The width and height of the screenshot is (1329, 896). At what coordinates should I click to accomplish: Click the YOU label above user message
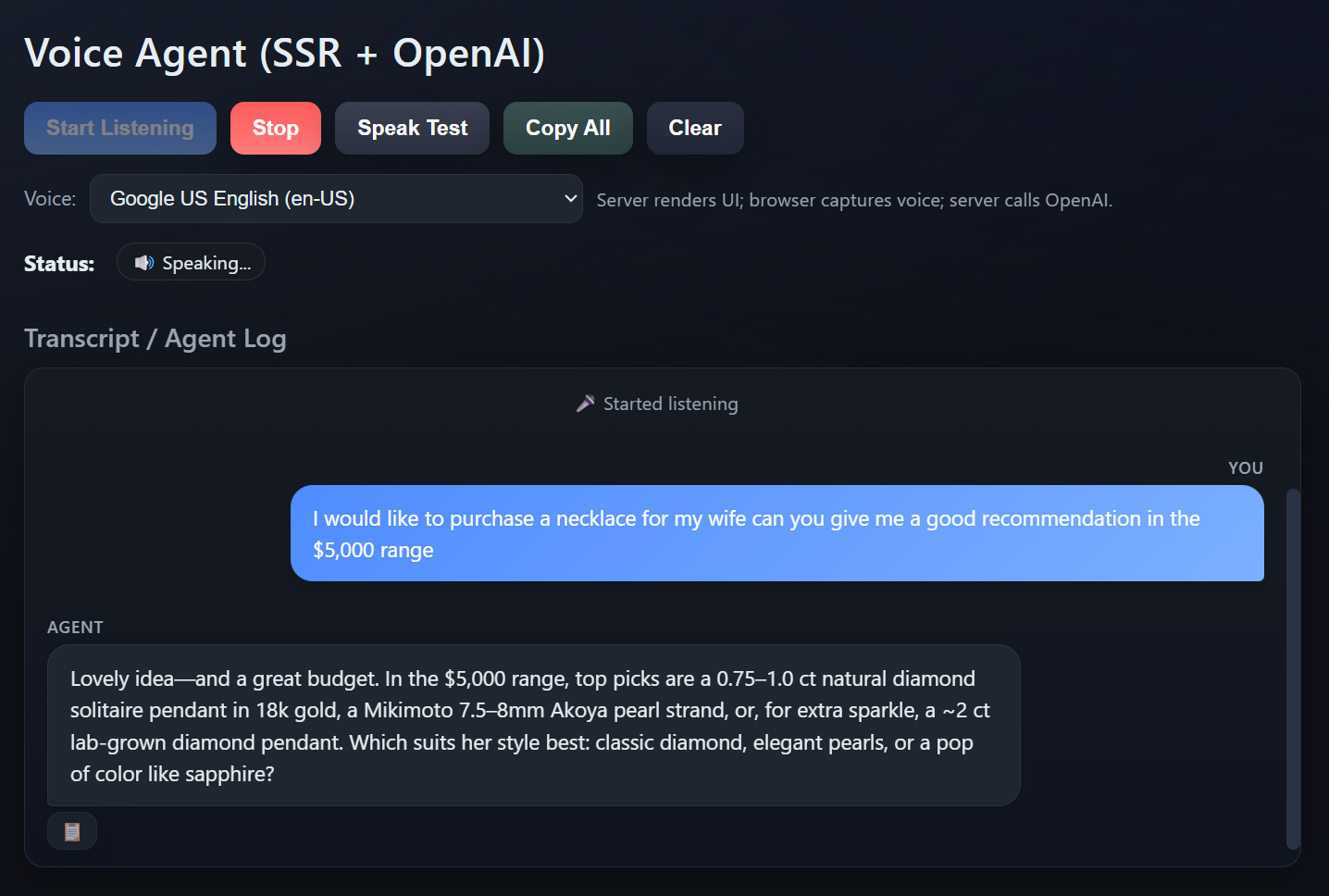[x=1245, y=467]
